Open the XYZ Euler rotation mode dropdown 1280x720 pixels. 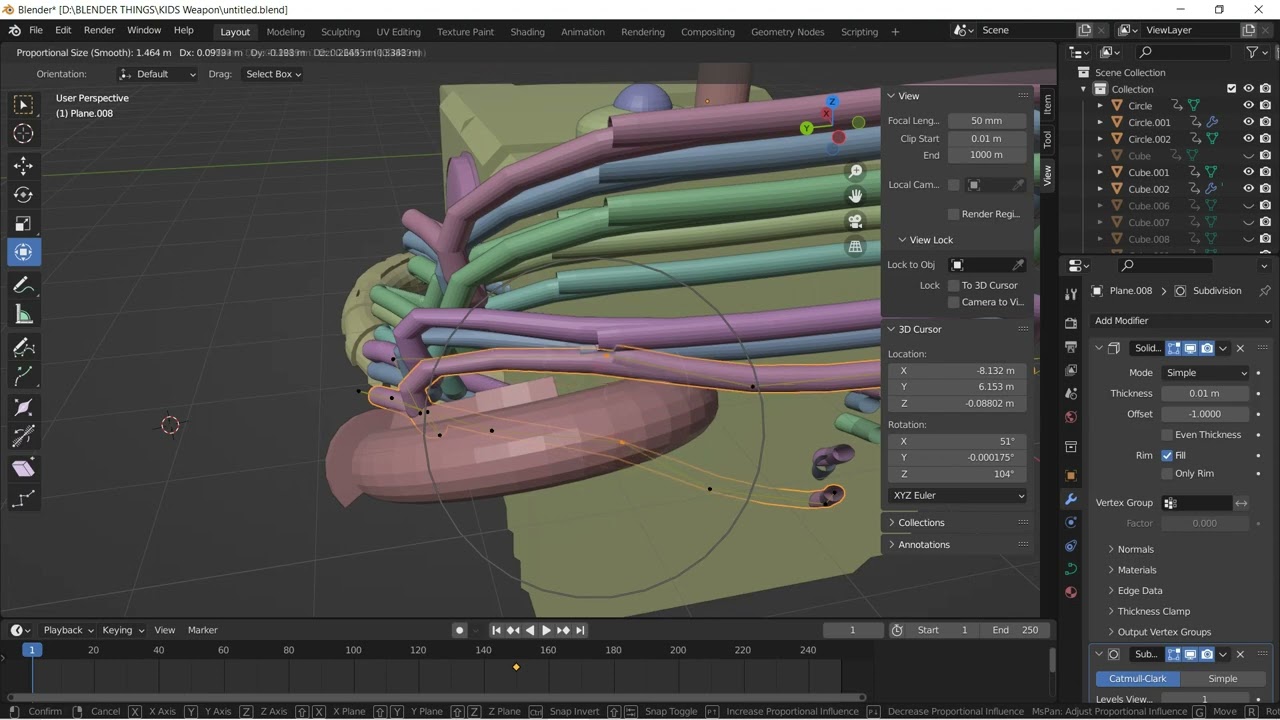click(958, 496)
